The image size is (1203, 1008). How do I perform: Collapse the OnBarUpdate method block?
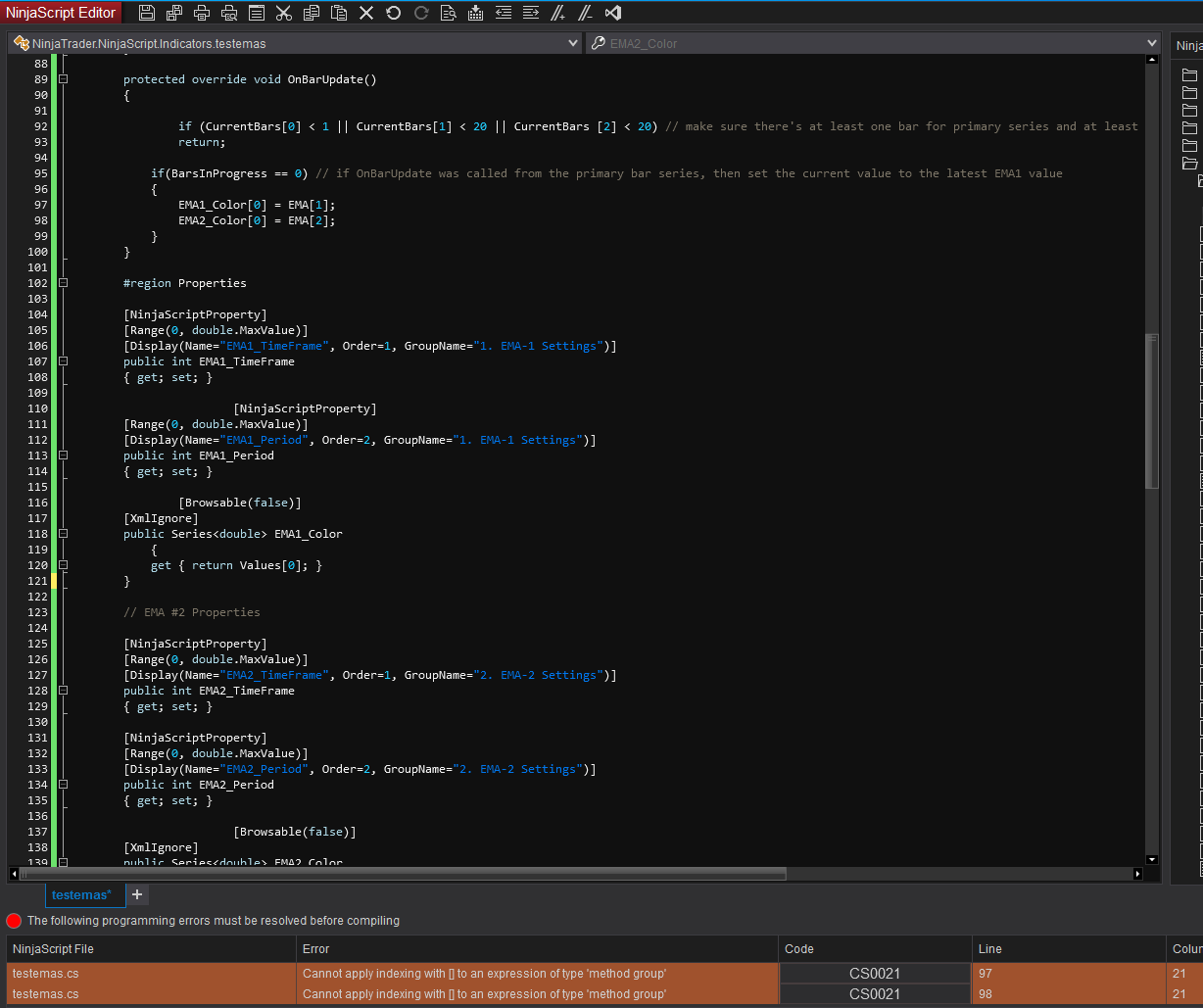click(63, 79)
